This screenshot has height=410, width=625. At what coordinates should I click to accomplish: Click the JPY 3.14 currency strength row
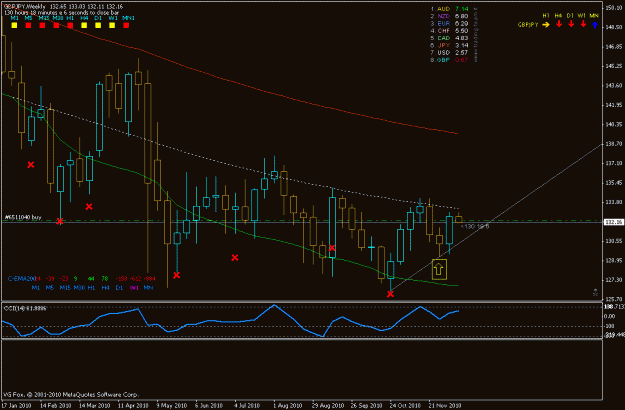(x=450, y=45)
